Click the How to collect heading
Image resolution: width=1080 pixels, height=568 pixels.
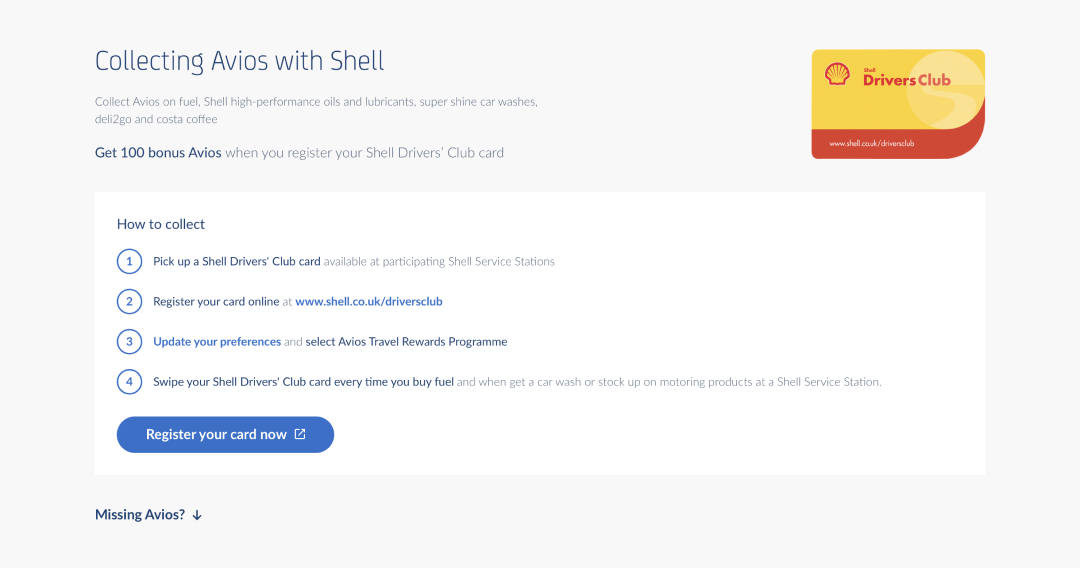tap(161, 224)
